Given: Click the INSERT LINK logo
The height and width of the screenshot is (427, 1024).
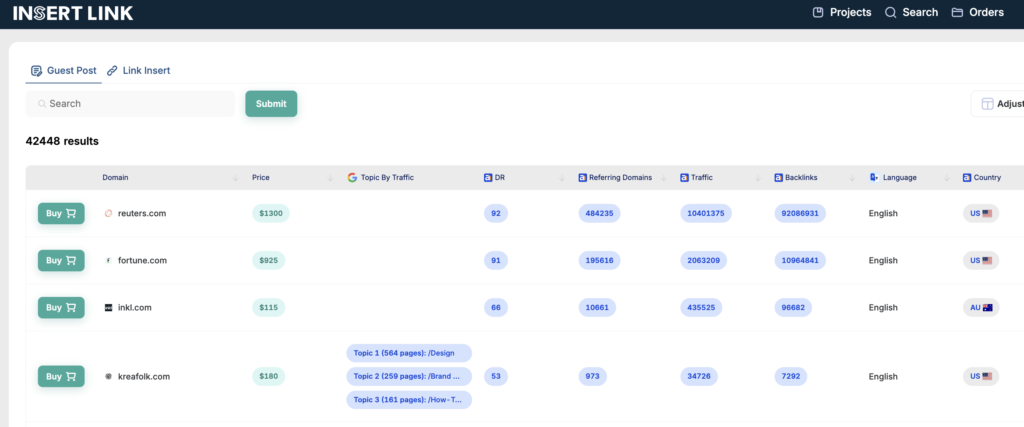Looking at the screenshot, I should tap(73, 13).
